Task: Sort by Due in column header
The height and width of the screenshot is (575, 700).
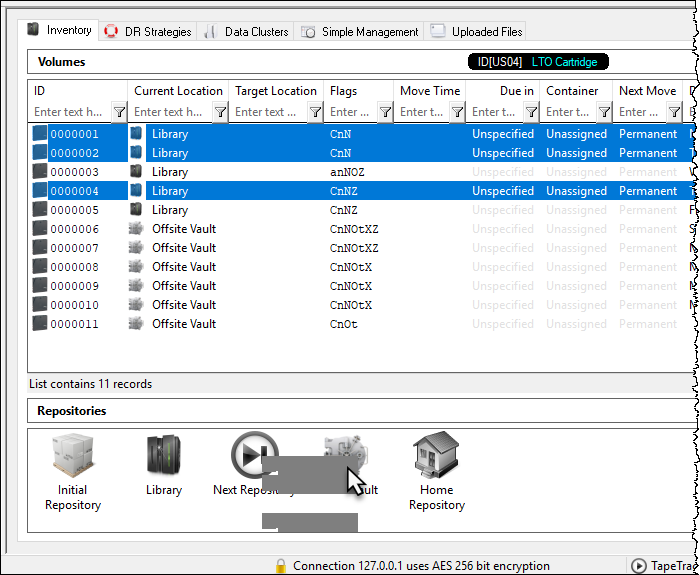Action: pos(503,91)
